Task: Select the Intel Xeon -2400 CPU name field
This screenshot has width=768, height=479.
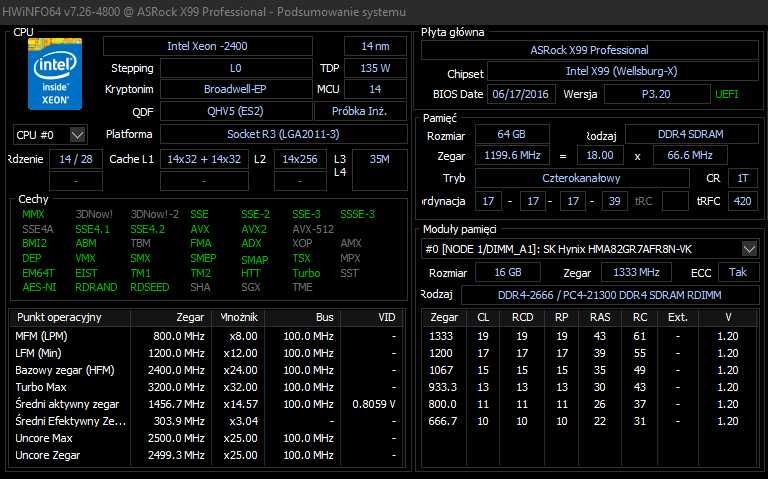Action: [x=207, y=46]
